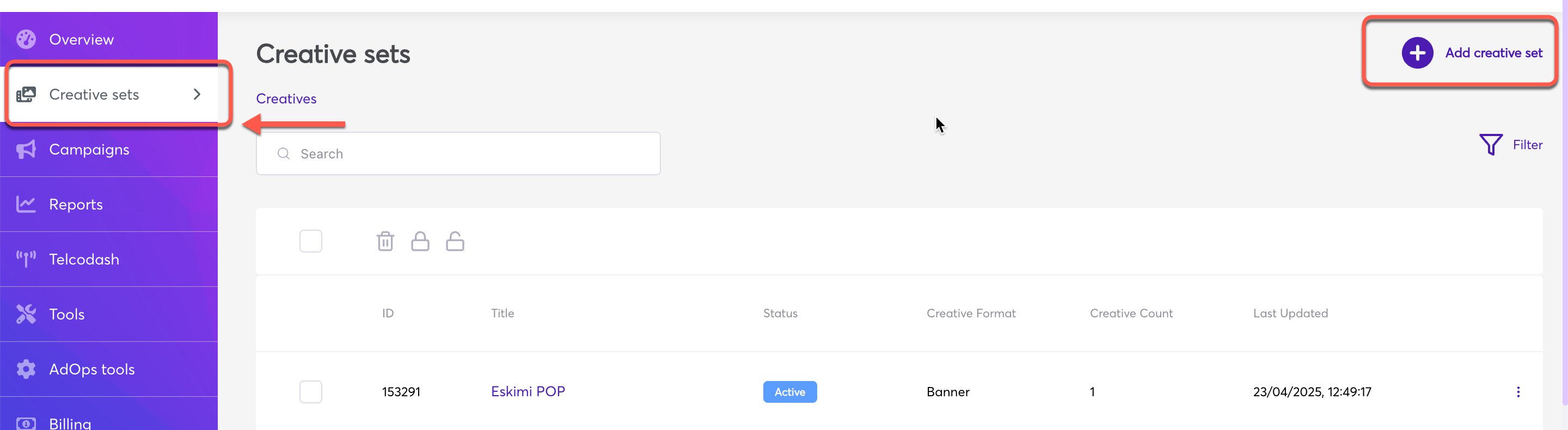Click the Creatives link
This screenshot has width=1568, height=430.
coord(286,99)
